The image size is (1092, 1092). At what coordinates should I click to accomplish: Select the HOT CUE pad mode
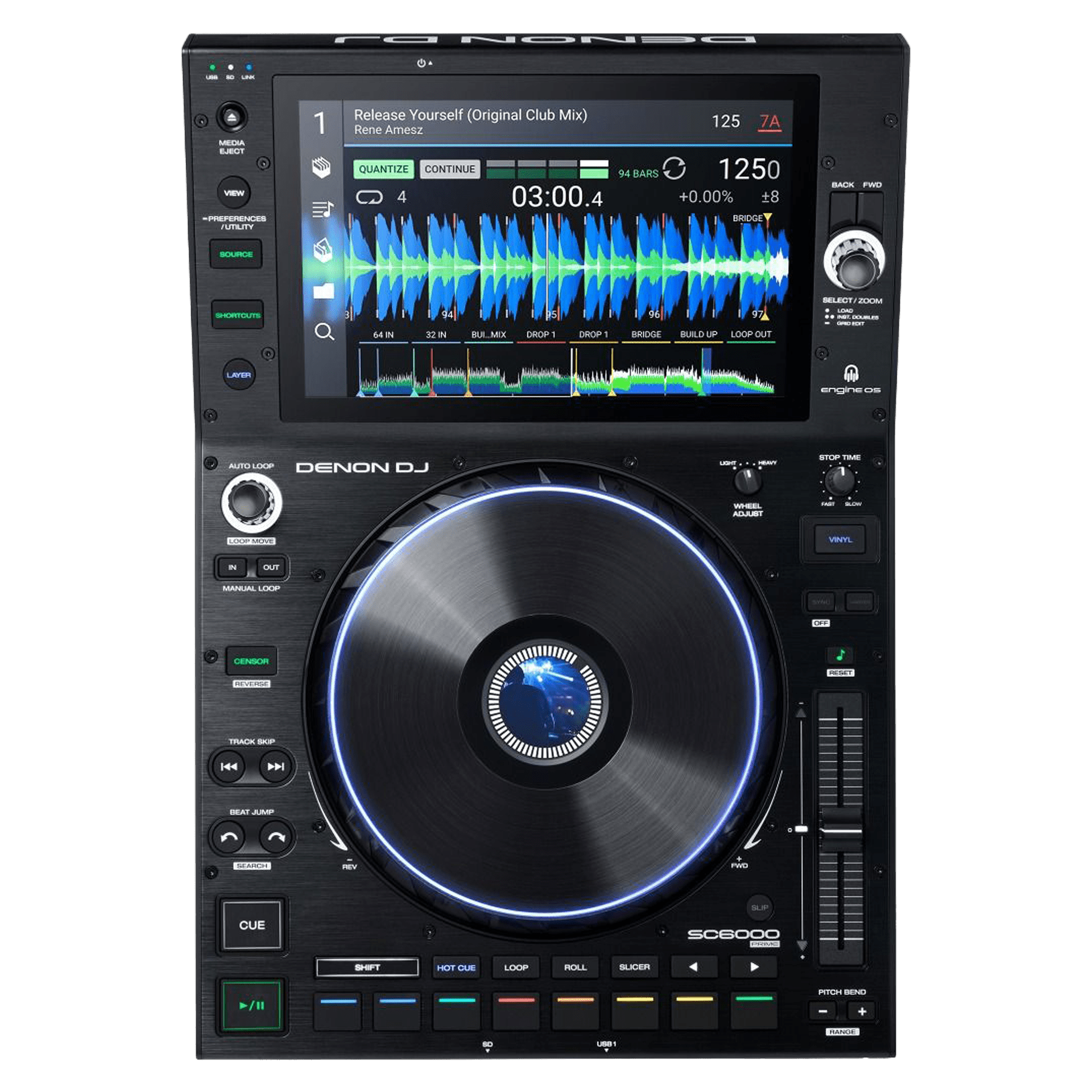tap(456, 967)
